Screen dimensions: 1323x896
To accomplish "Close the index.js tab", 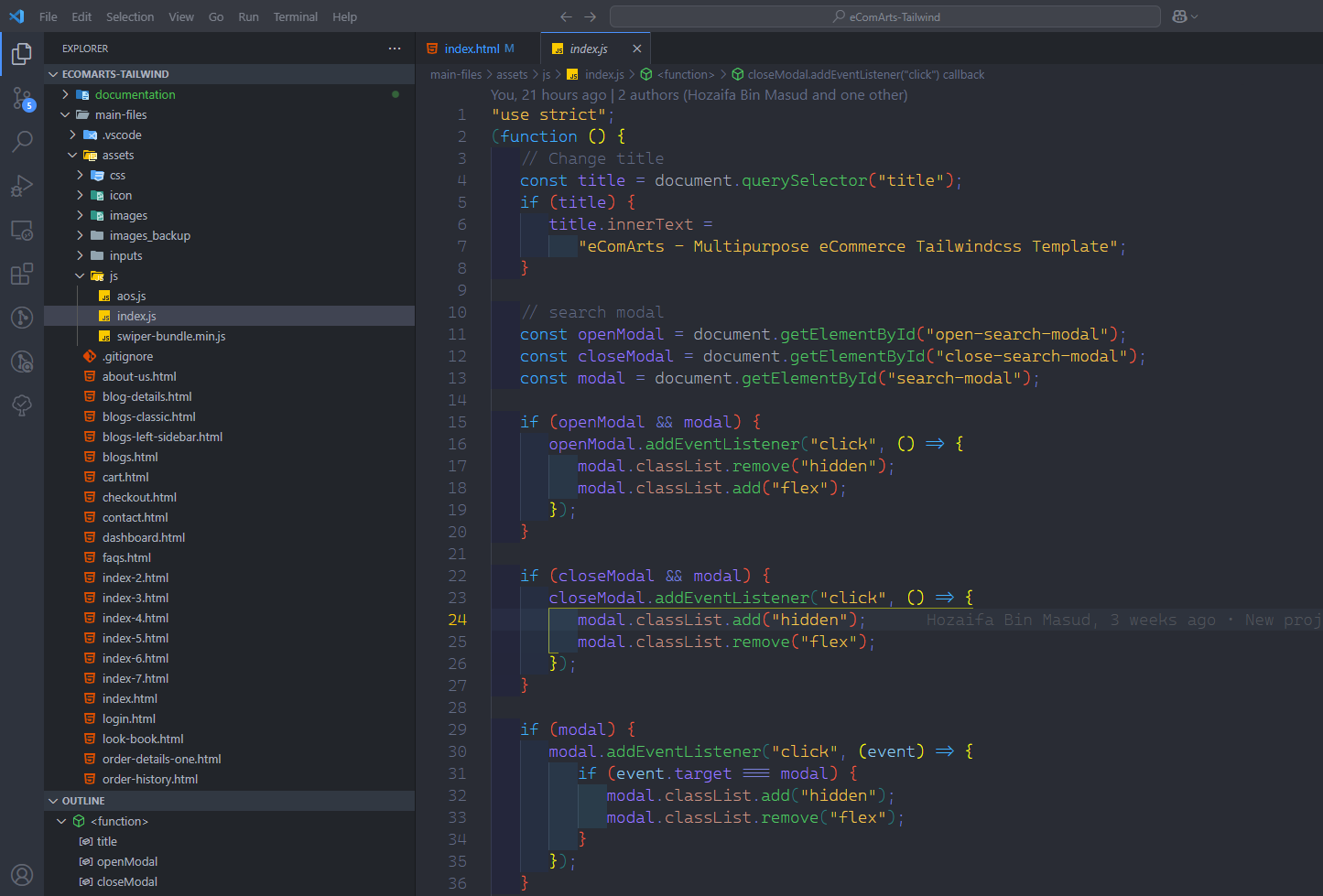I will tap(636, 49).
